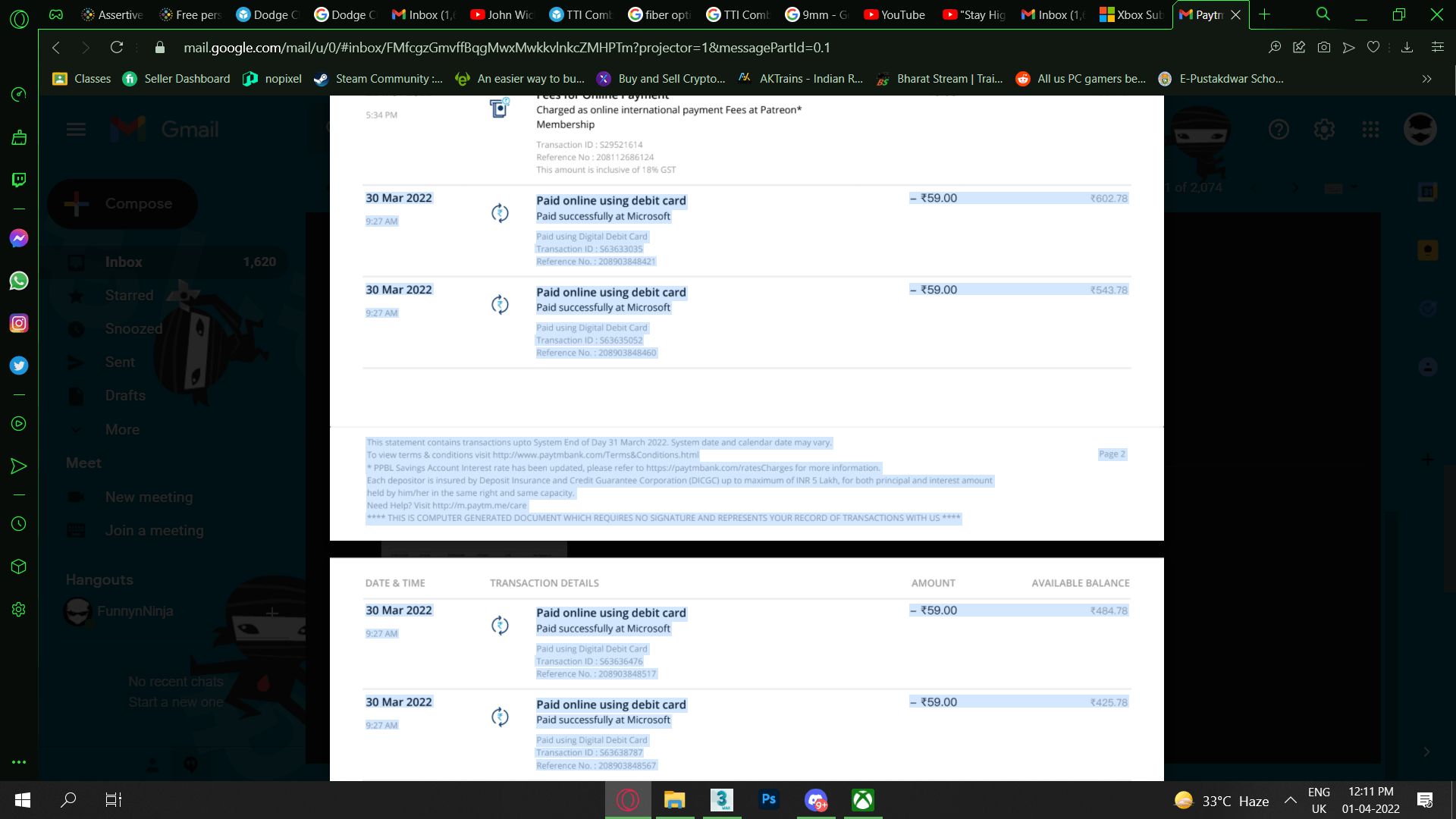Select the ₹543.78 available balance value

(x=1109, y=290)
